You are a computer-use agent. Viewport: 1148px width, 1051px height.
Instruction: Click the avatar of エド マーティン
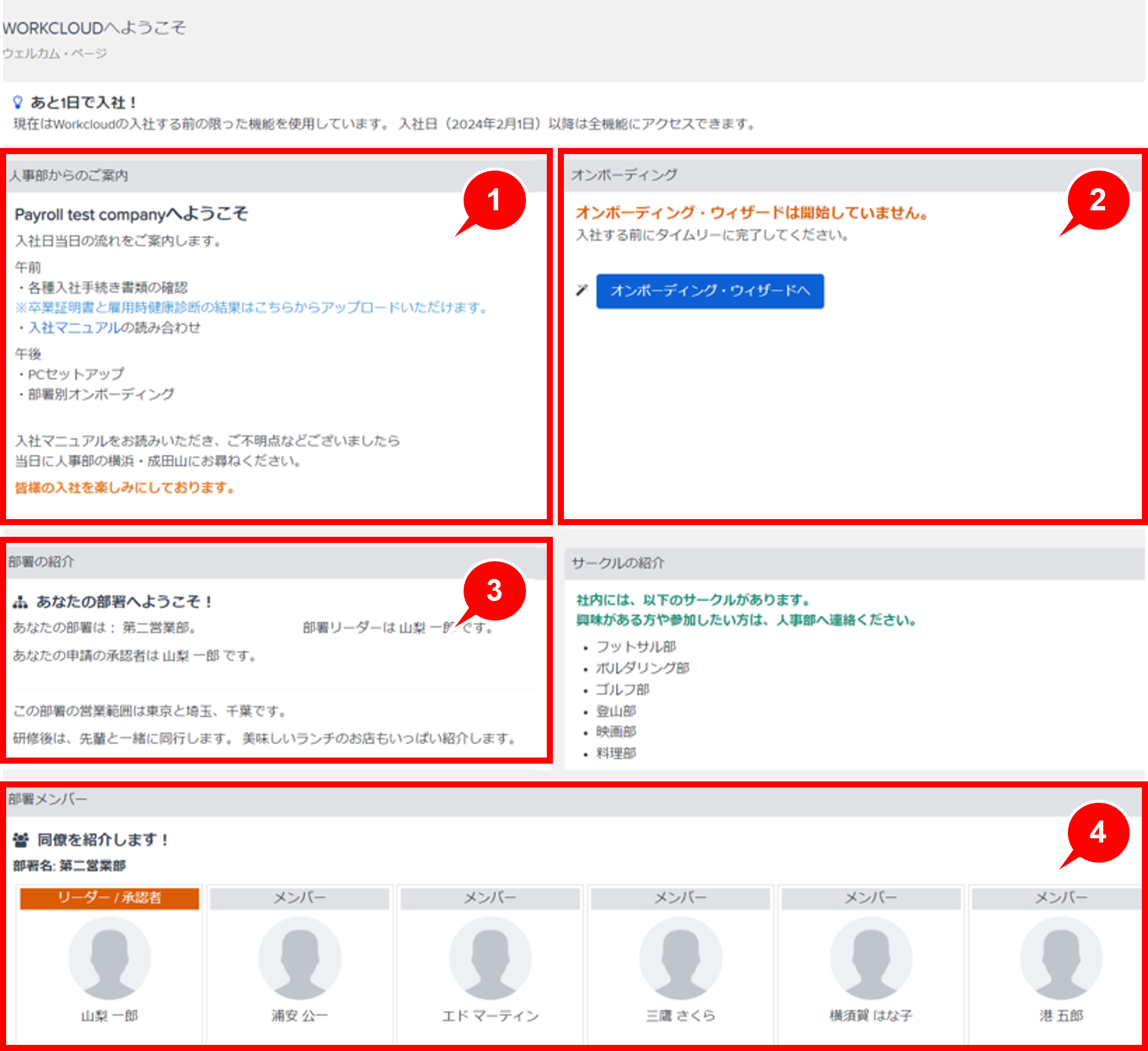(x=490, y=958)
